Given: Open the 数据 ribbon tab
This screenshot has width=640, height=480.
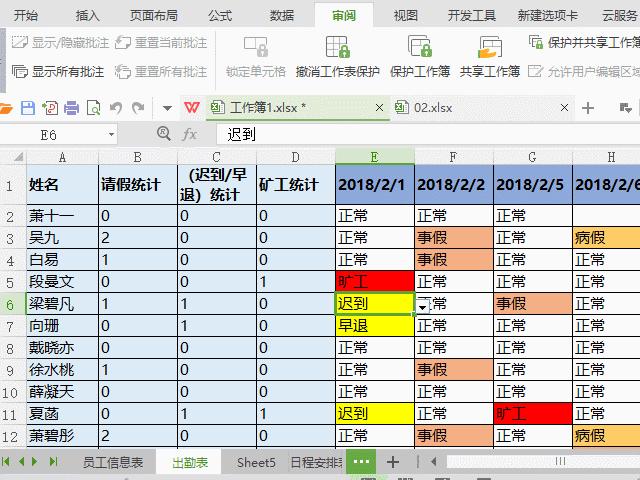Looking at the screenshot, I should (282, 16).
